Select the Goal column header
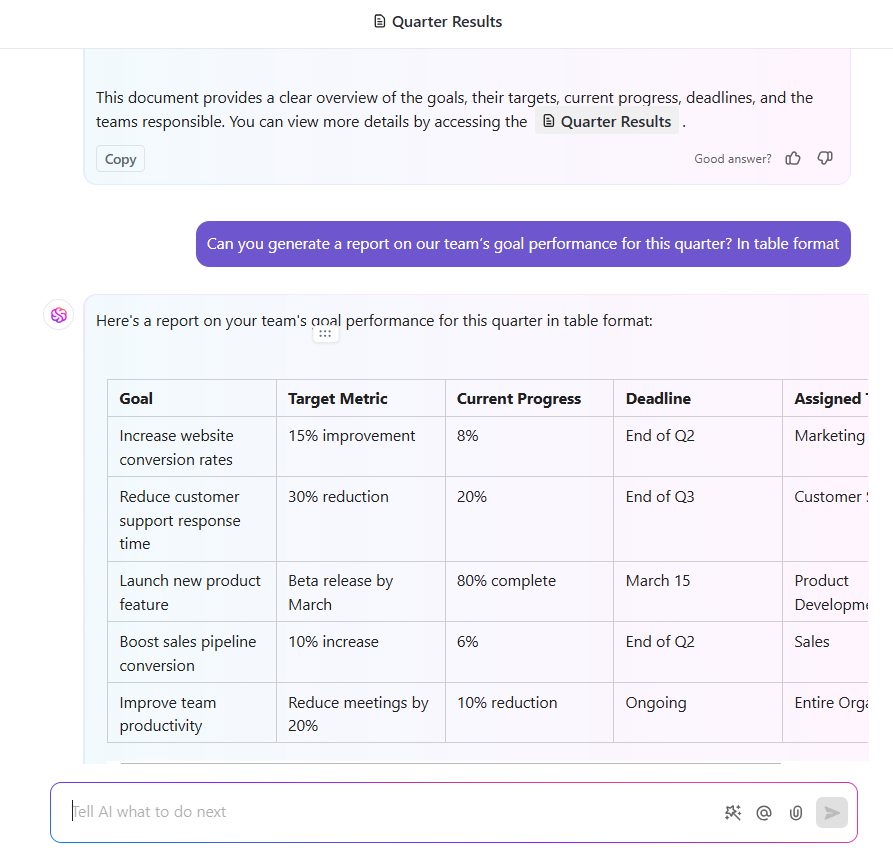The height and width of the screenshot is (860, 893). [136, 398]
